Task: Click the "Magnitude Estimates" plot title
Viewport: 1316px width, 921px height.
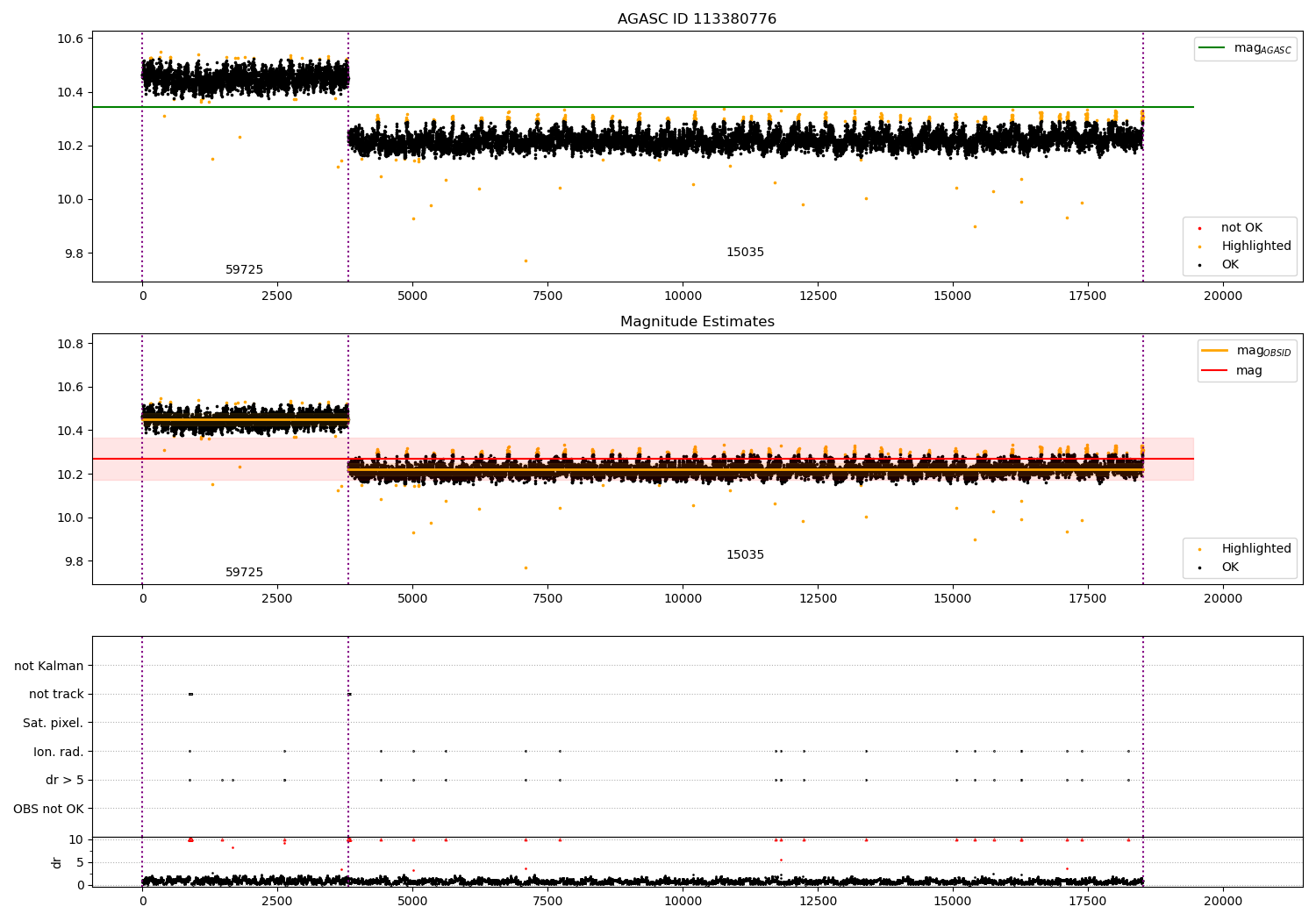Action: [x=697, y=322]
